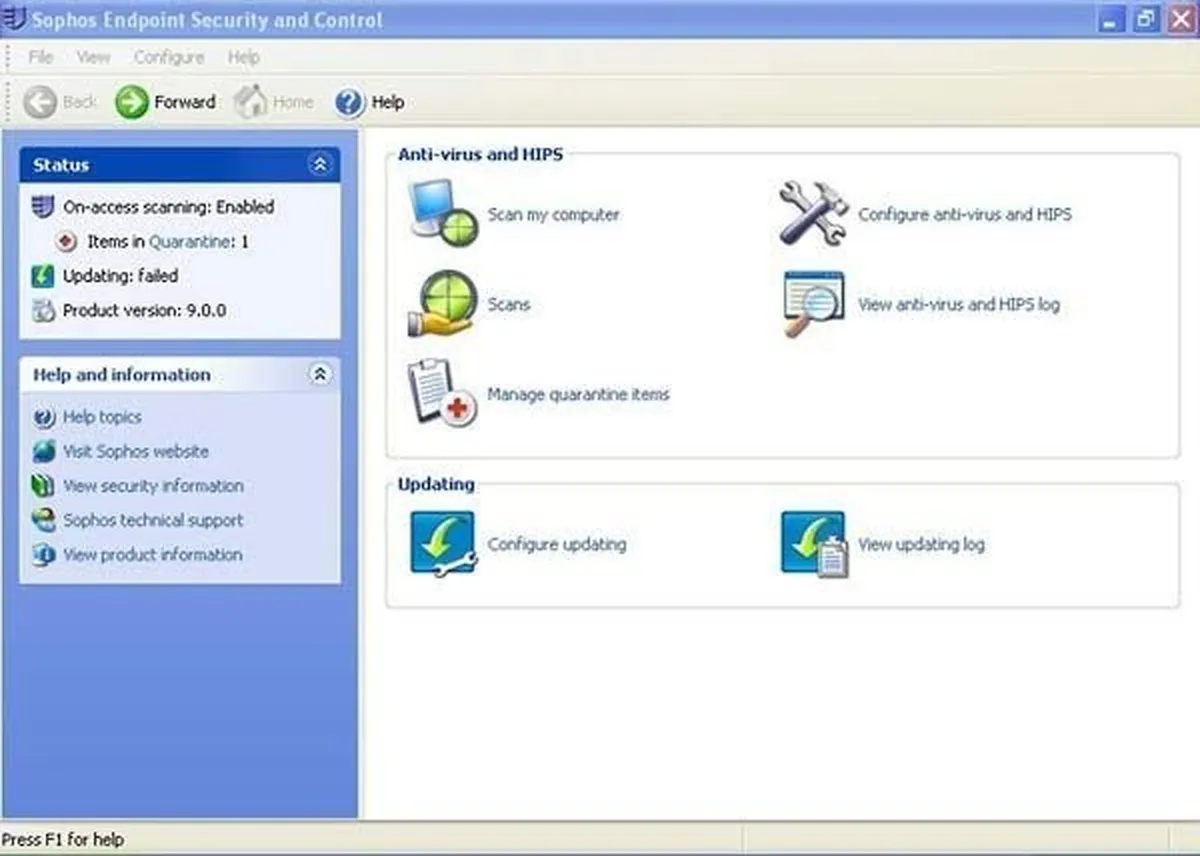1200x856 pixels.
Task: Select the Sophos technical support link
Action: (x=153, y=520)
